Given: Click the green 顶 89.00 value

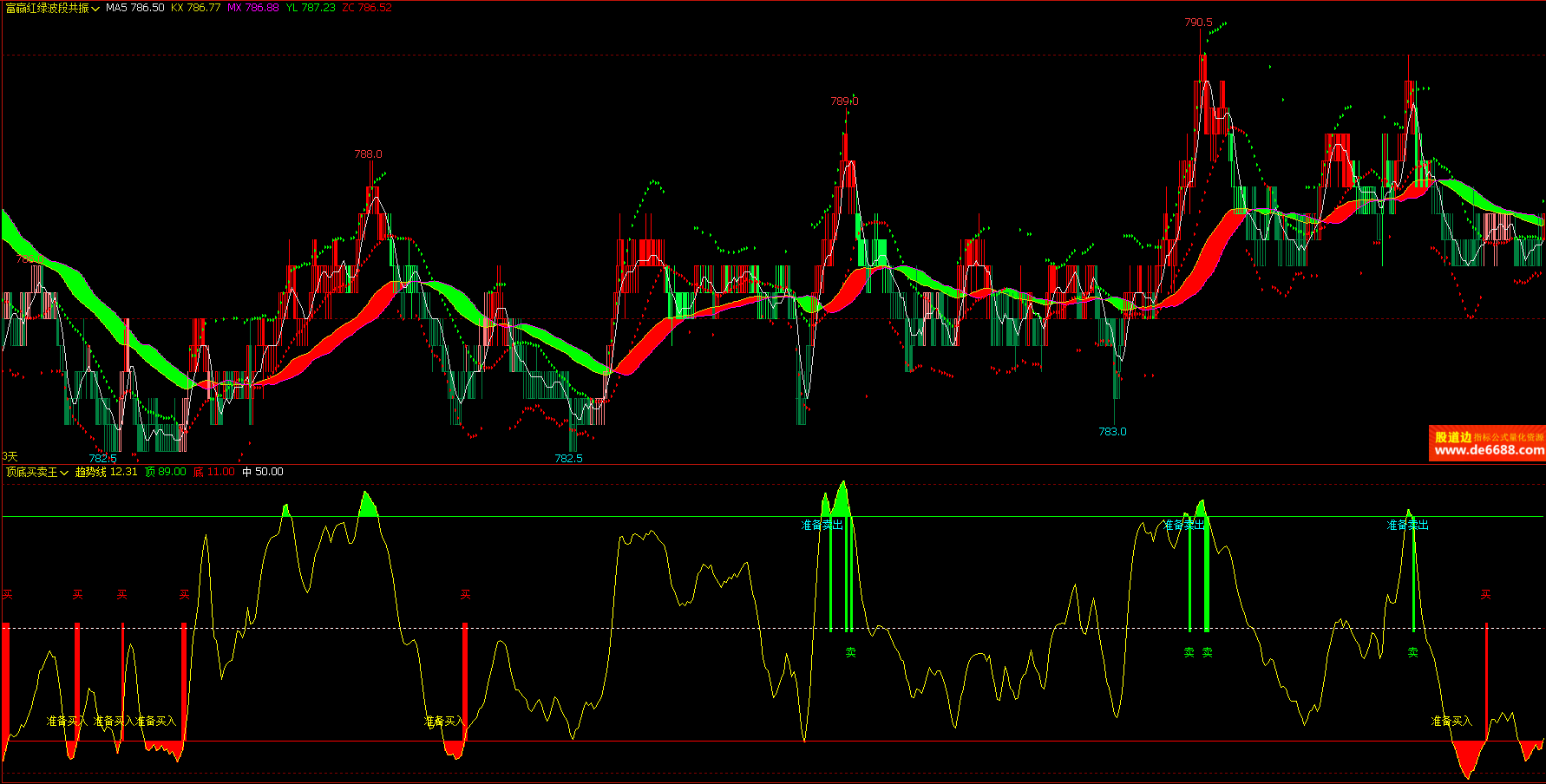Looking at the screenshot, I should click(165, 472).
